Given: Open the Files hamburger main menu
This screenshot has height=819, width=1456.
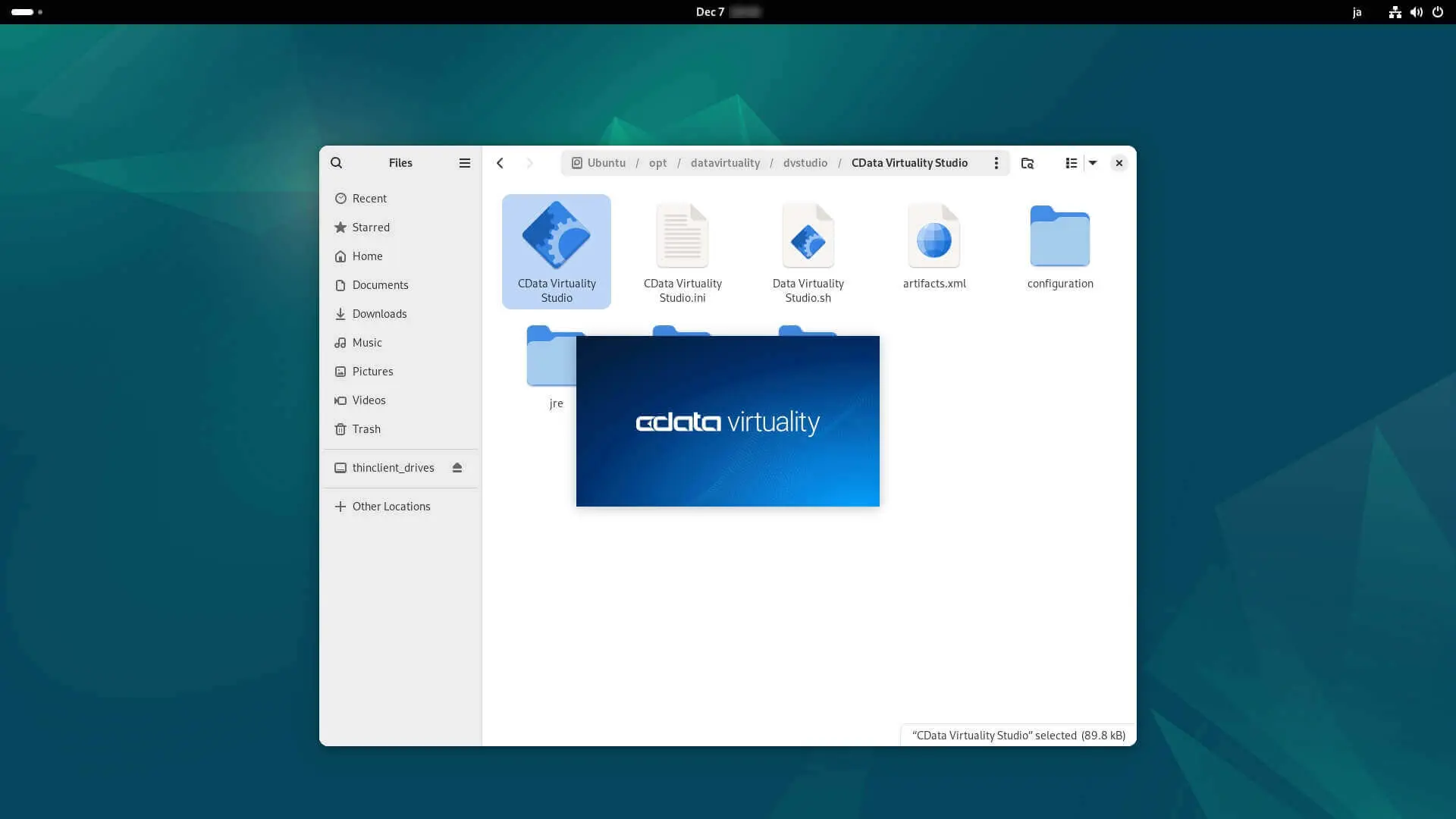Looking at the screenshot, I should (x=465, y=163).
